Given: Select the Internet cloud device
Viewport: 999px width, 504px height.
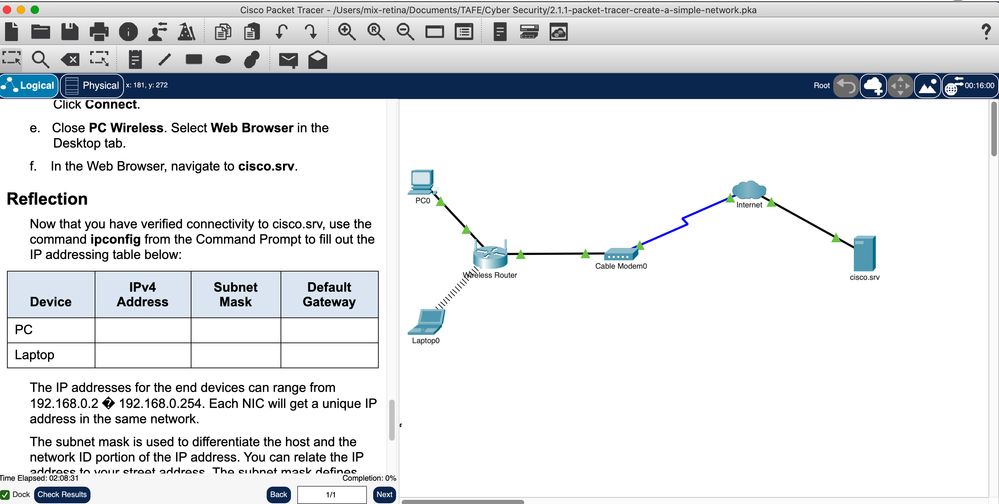Looking at the screenshot, I should pos(749,190).
